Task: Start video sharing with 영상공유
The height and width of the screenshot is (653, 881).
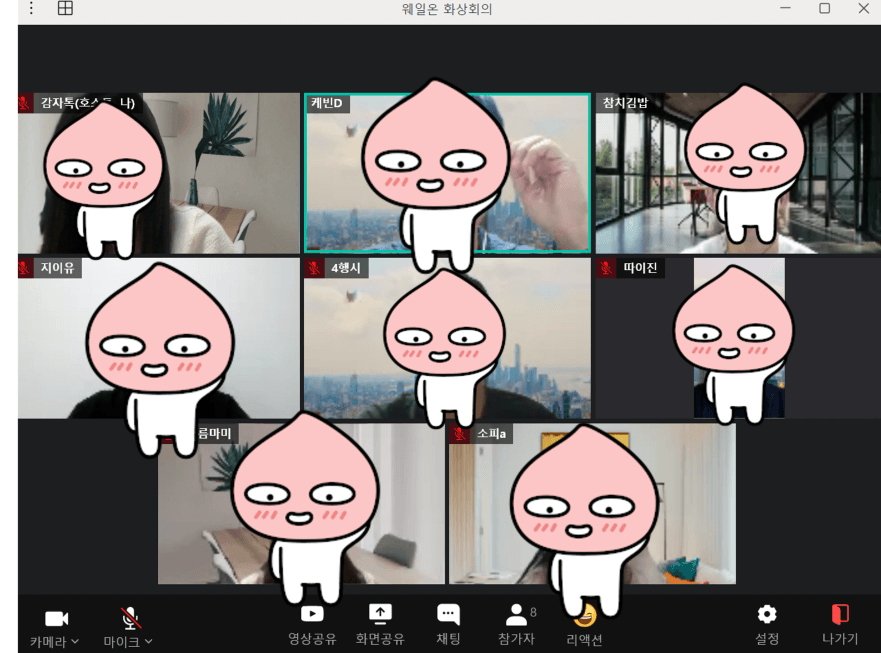Action: (x=312, y=624)
